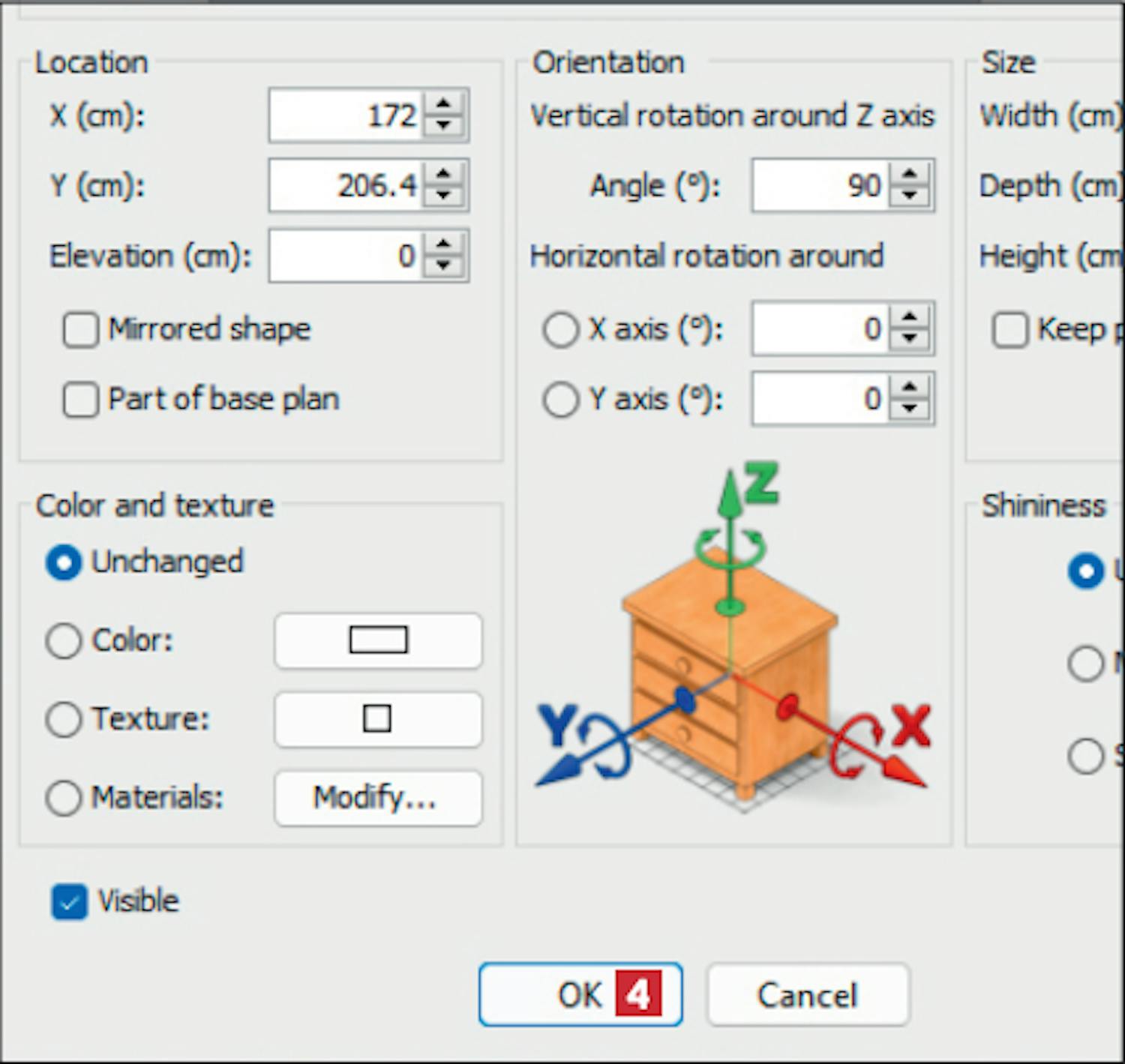Uncheck the Visible checkbox

click(x=70, y=901)
